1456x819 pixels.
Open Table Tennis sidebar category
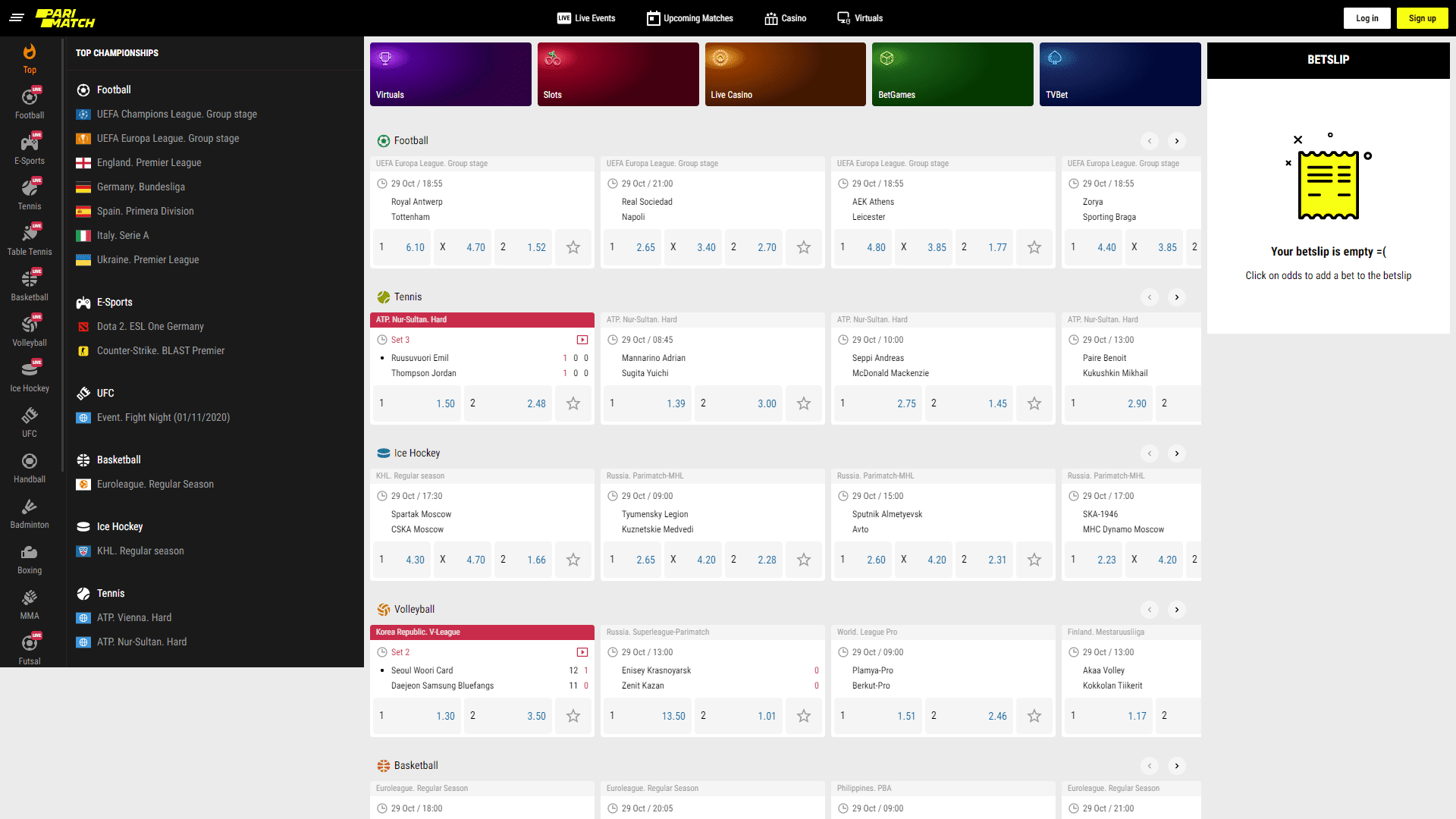point(30,240)
